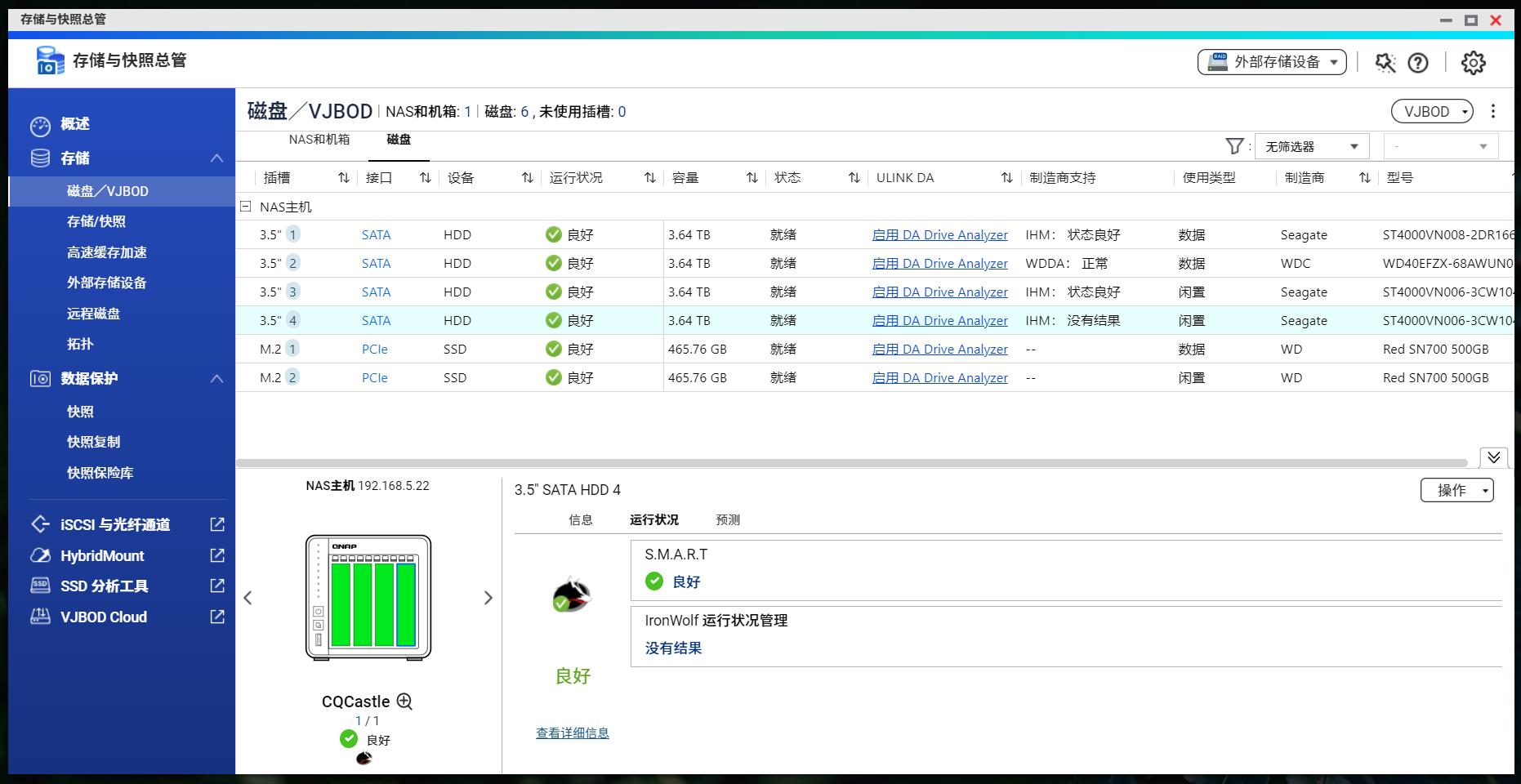This screenshot has width=1521, height=784.
Task: Open VJBOD Cloud from the sidebar
Action: coord(102,617)
